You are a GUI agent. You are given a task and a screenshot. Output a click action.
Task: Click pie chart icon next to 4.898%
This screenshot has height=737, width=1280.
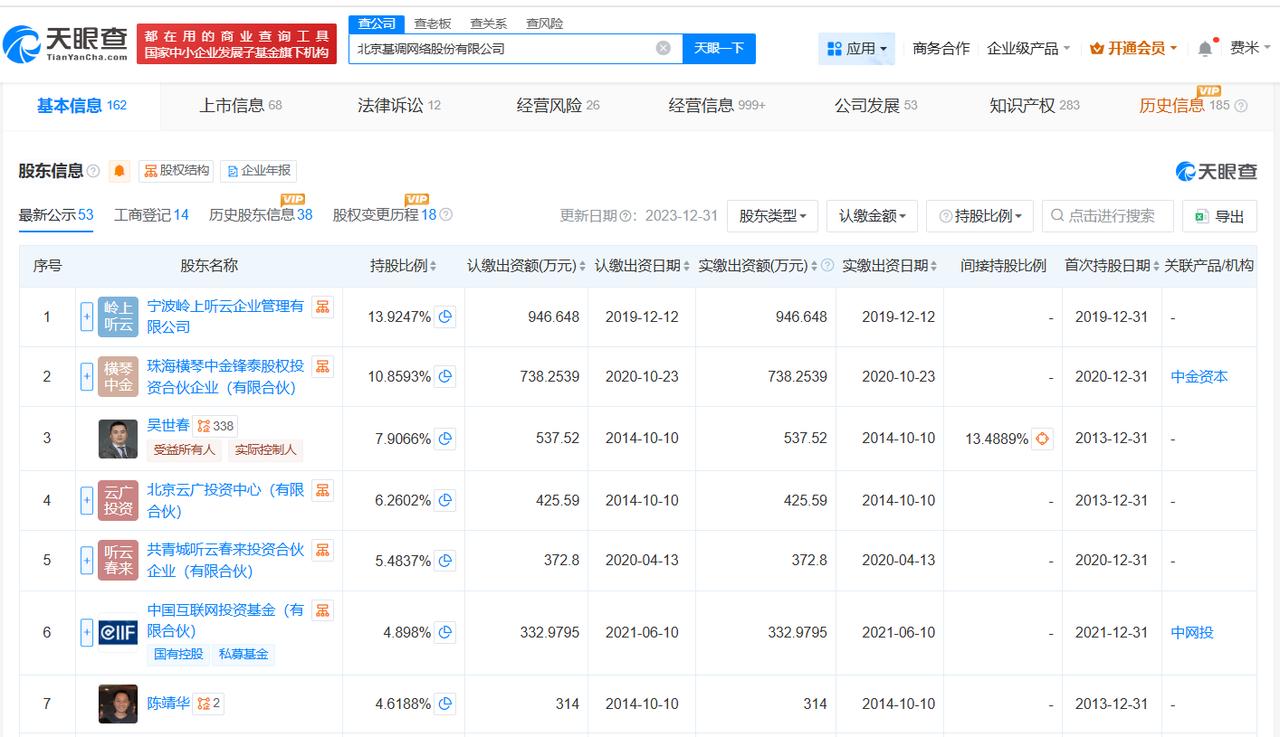pos(446,632)
